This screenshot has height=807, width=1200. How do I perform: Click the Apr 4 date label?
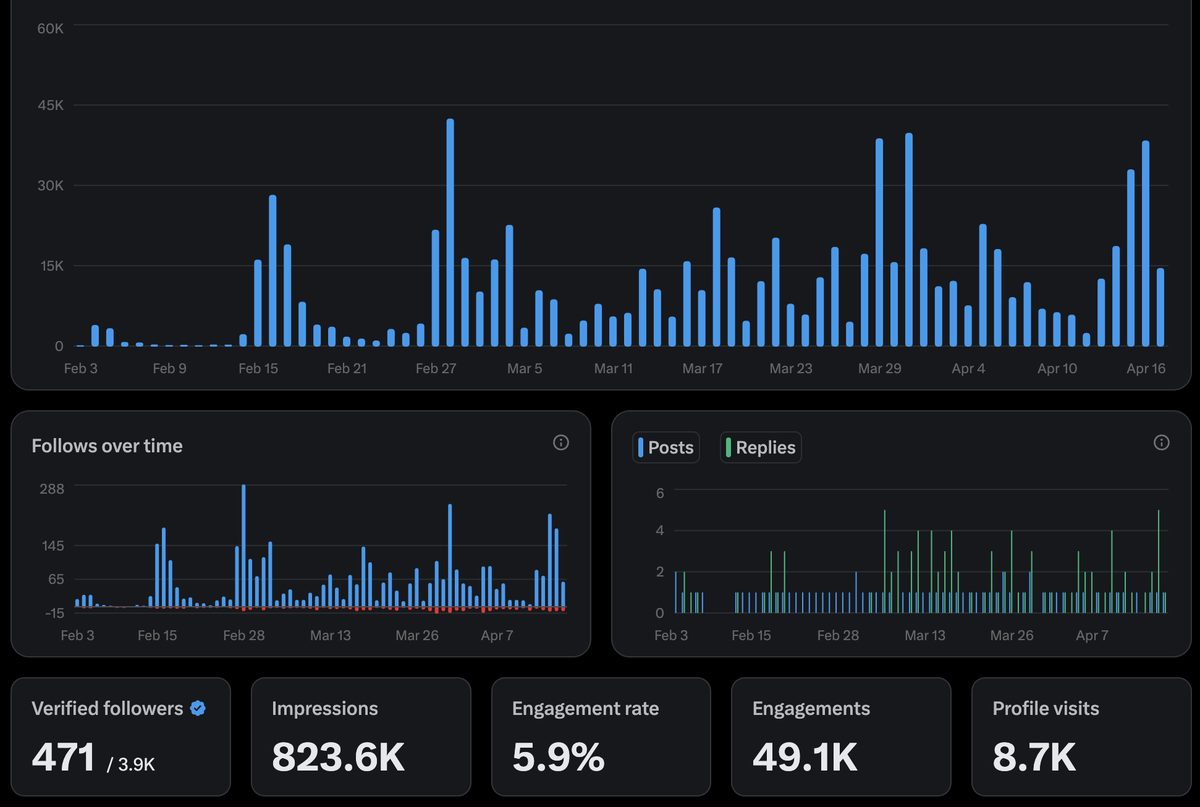click(968, 368)
